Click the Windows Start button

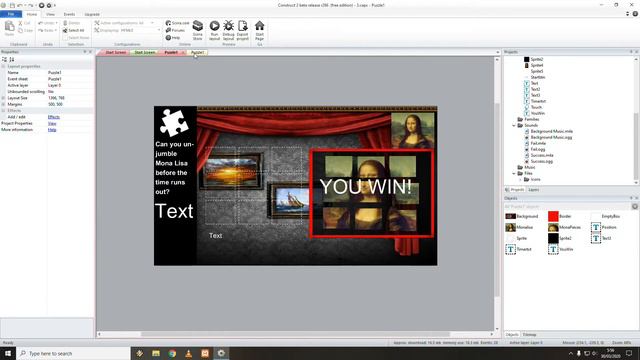(x=8, y=353)
